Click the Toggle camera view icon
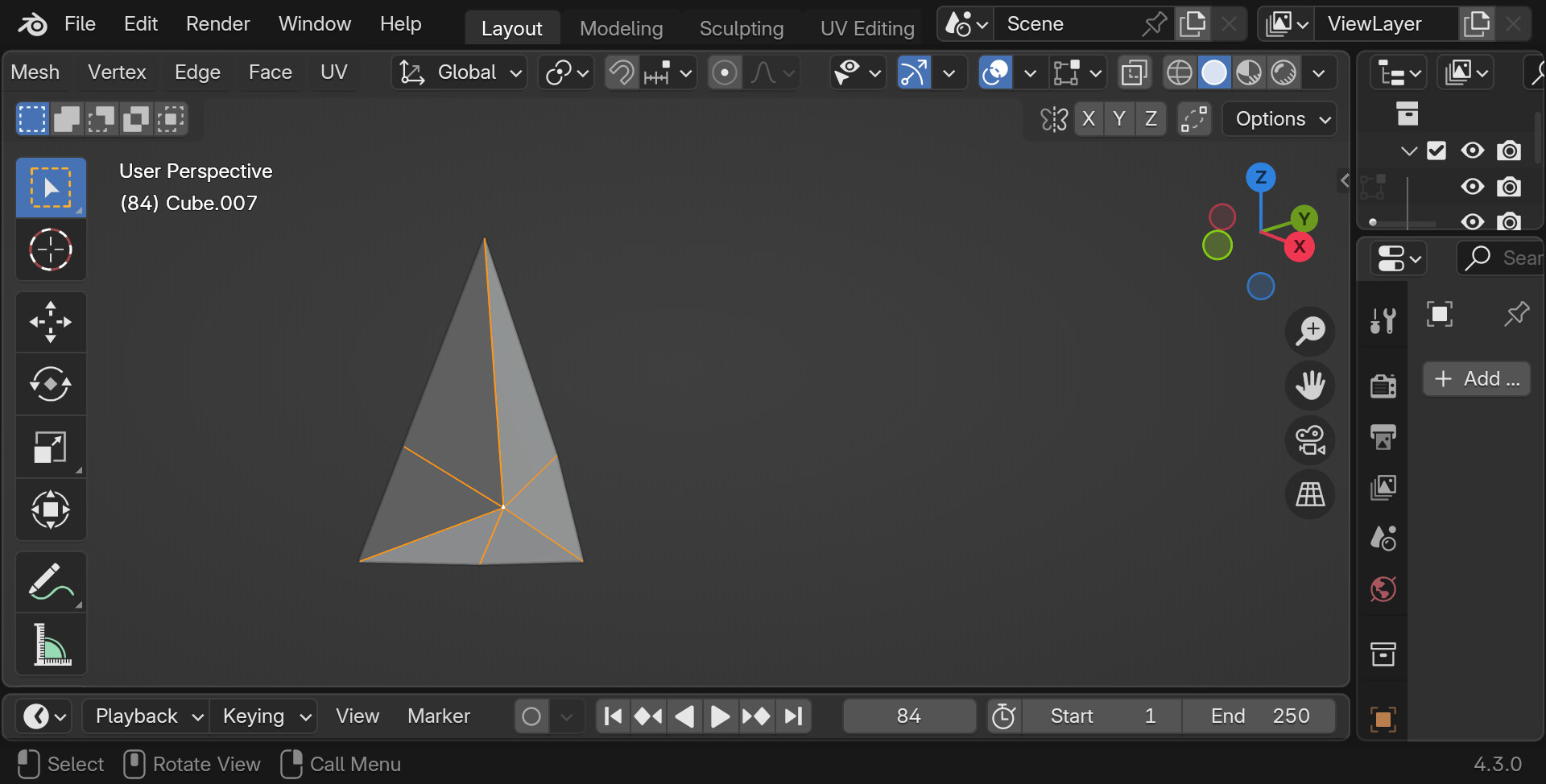The height and width of the screenshot is (784, 1546). tap(1309, 440)
